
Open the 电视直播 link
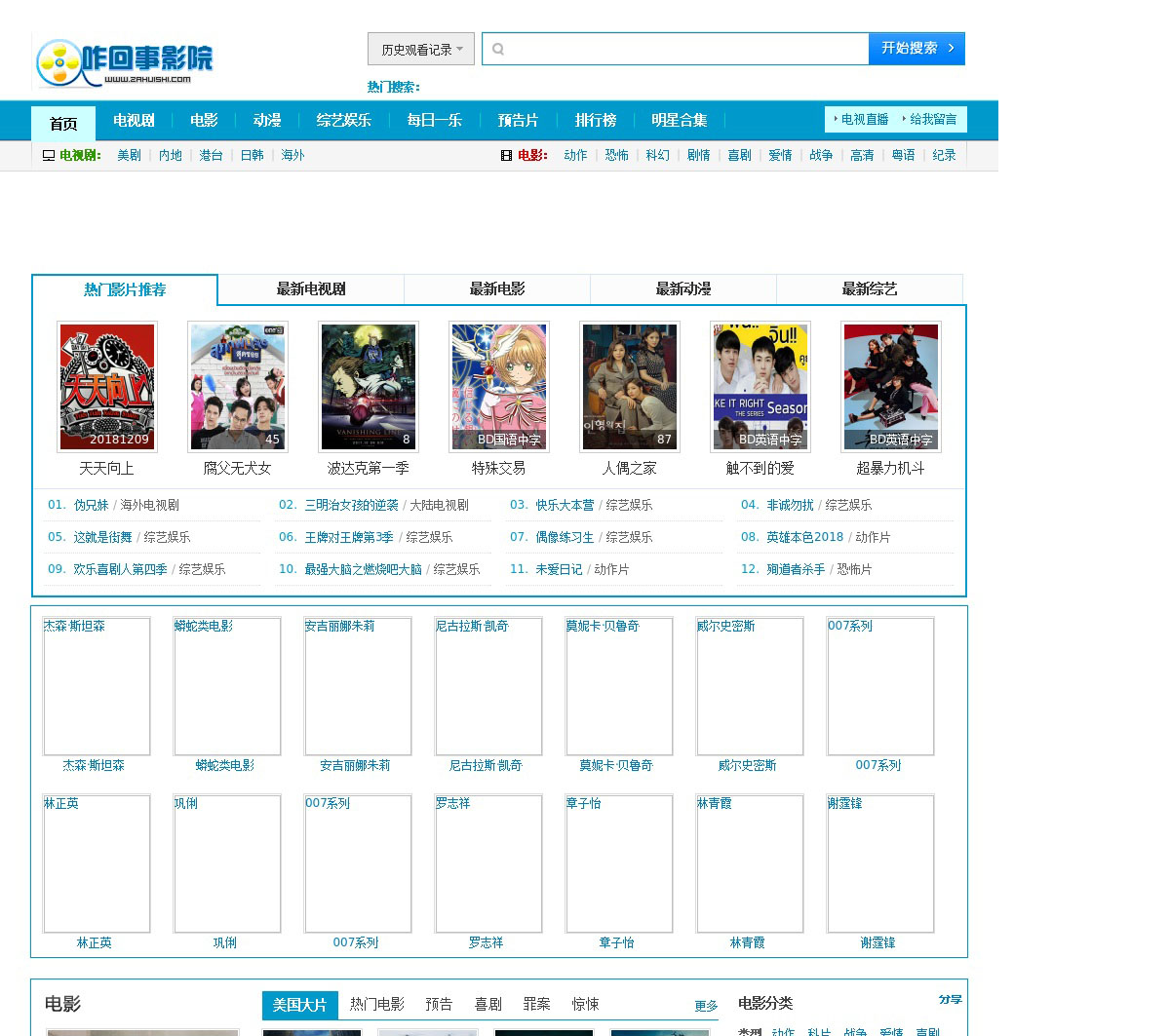point(864,119)
